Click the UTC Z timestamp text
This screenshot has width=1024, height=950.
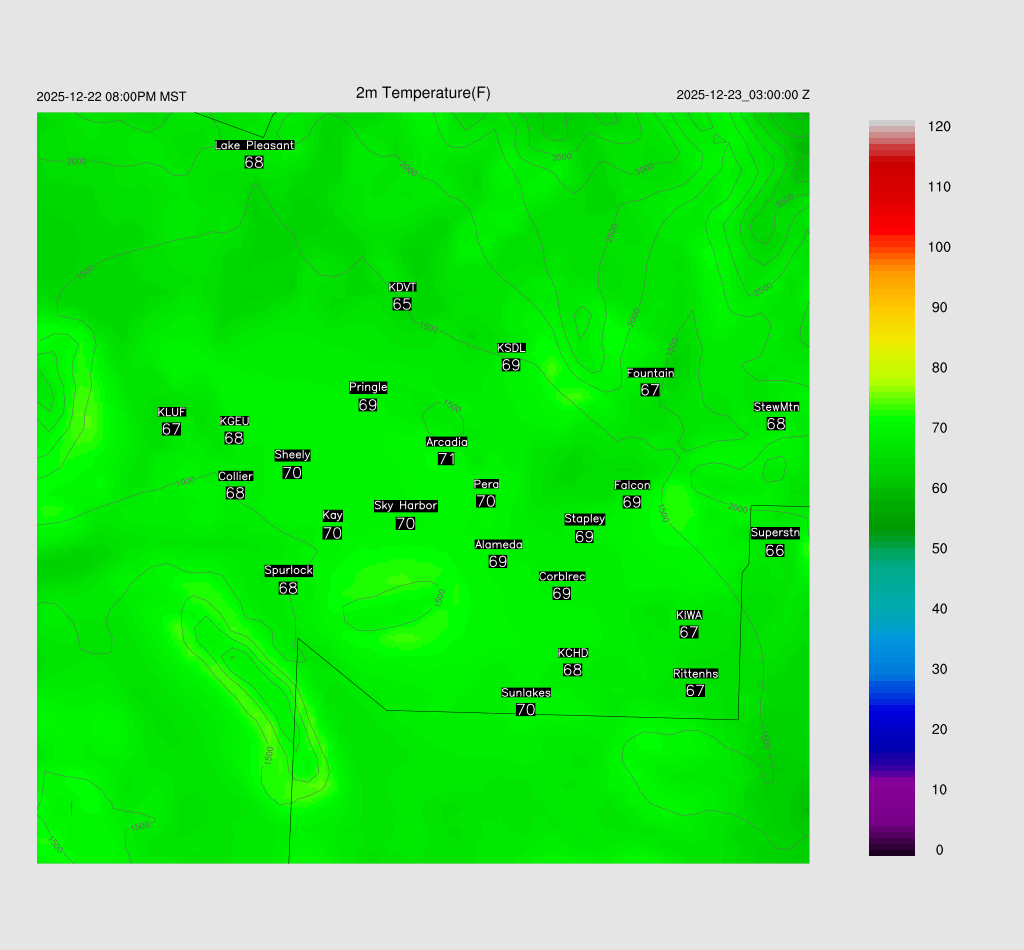coord(743,95)
